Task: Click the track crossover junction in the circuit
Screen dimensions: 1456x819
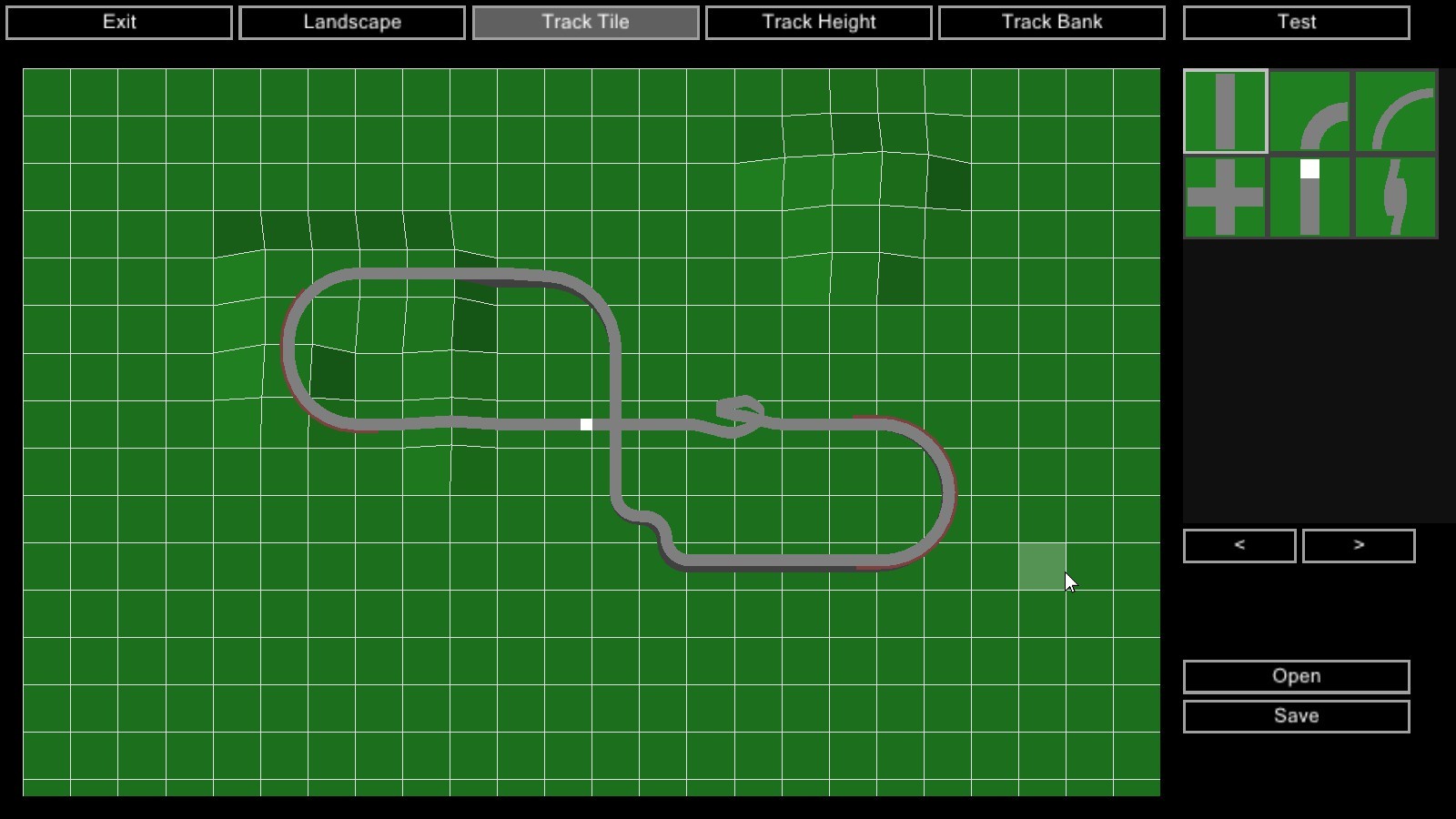Action: pos(617,423)
